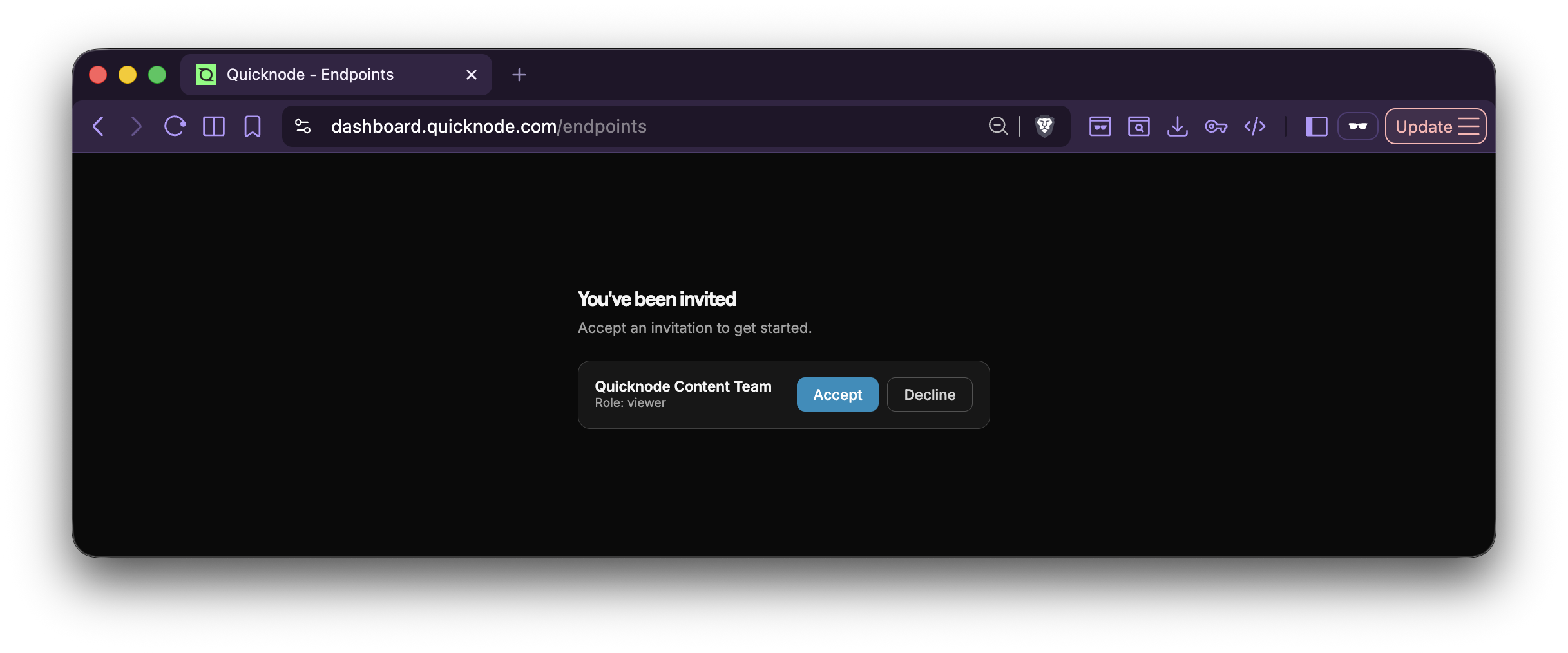Click the zoom magnifier icon in address bar
Screen dimensions: 1568x653
(x=998, y=126)
